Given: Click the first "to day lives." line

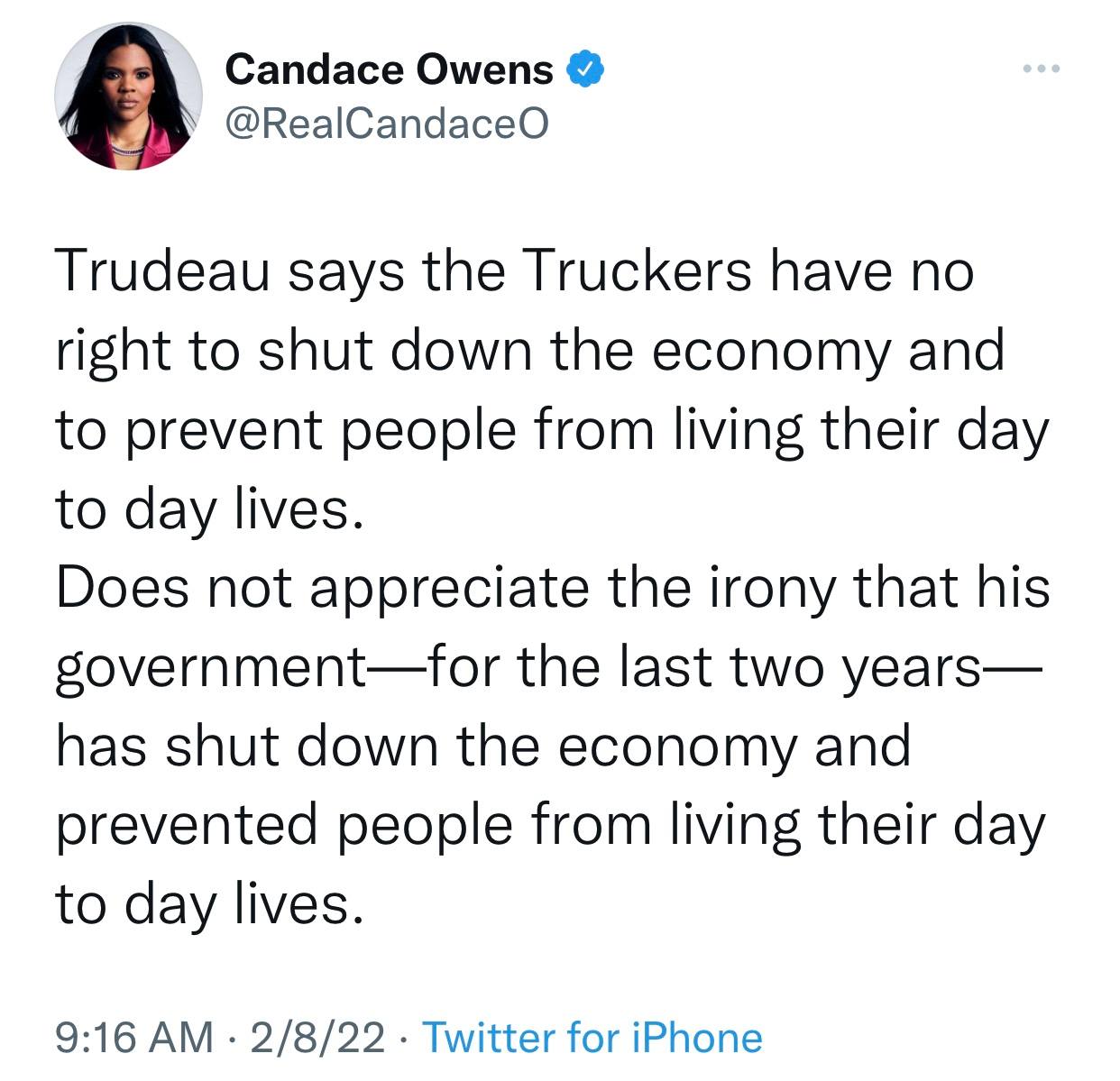Looking at the screenshot, I should point(211,508).
